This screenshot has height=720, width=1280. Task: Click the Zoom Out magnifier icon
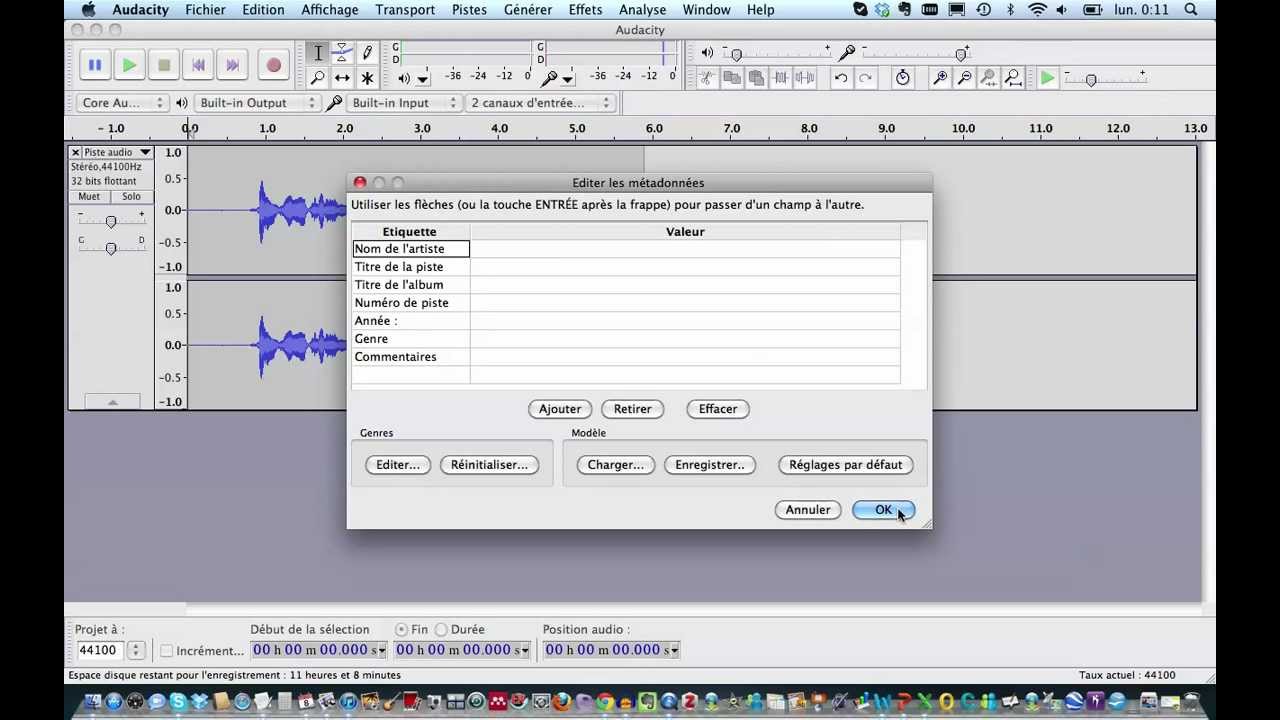tap(964, 77)
